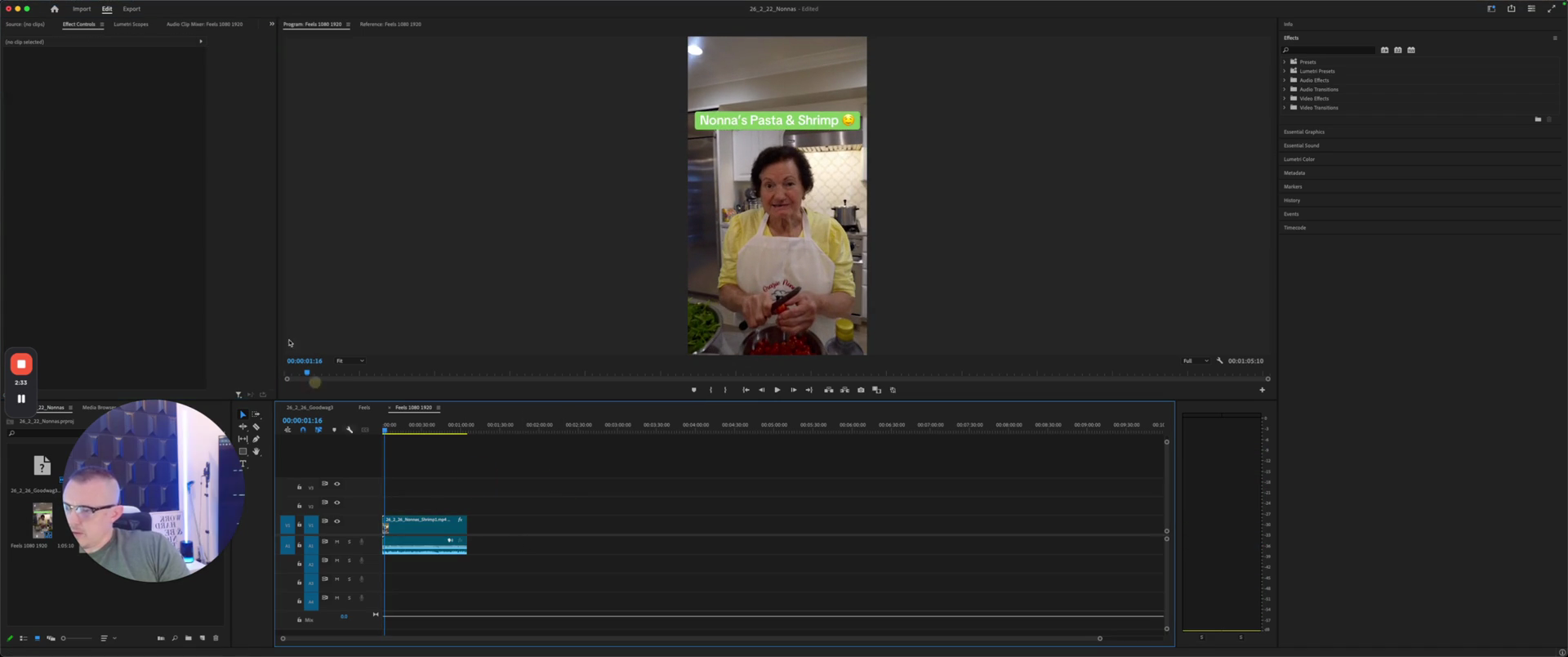Create a new custom bin in Effects panel
Image resolution: width=1568 pixels, height=657 pixels.
(x=1538, y=119)
